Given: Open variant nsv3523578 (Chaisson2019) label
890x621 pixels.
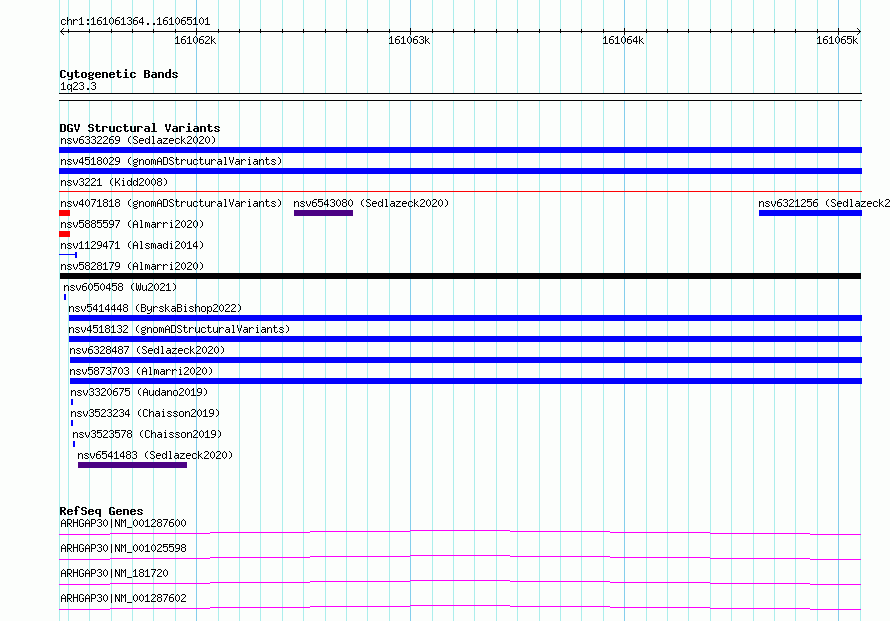Looking at the screenshot, I should pos(147,434).
